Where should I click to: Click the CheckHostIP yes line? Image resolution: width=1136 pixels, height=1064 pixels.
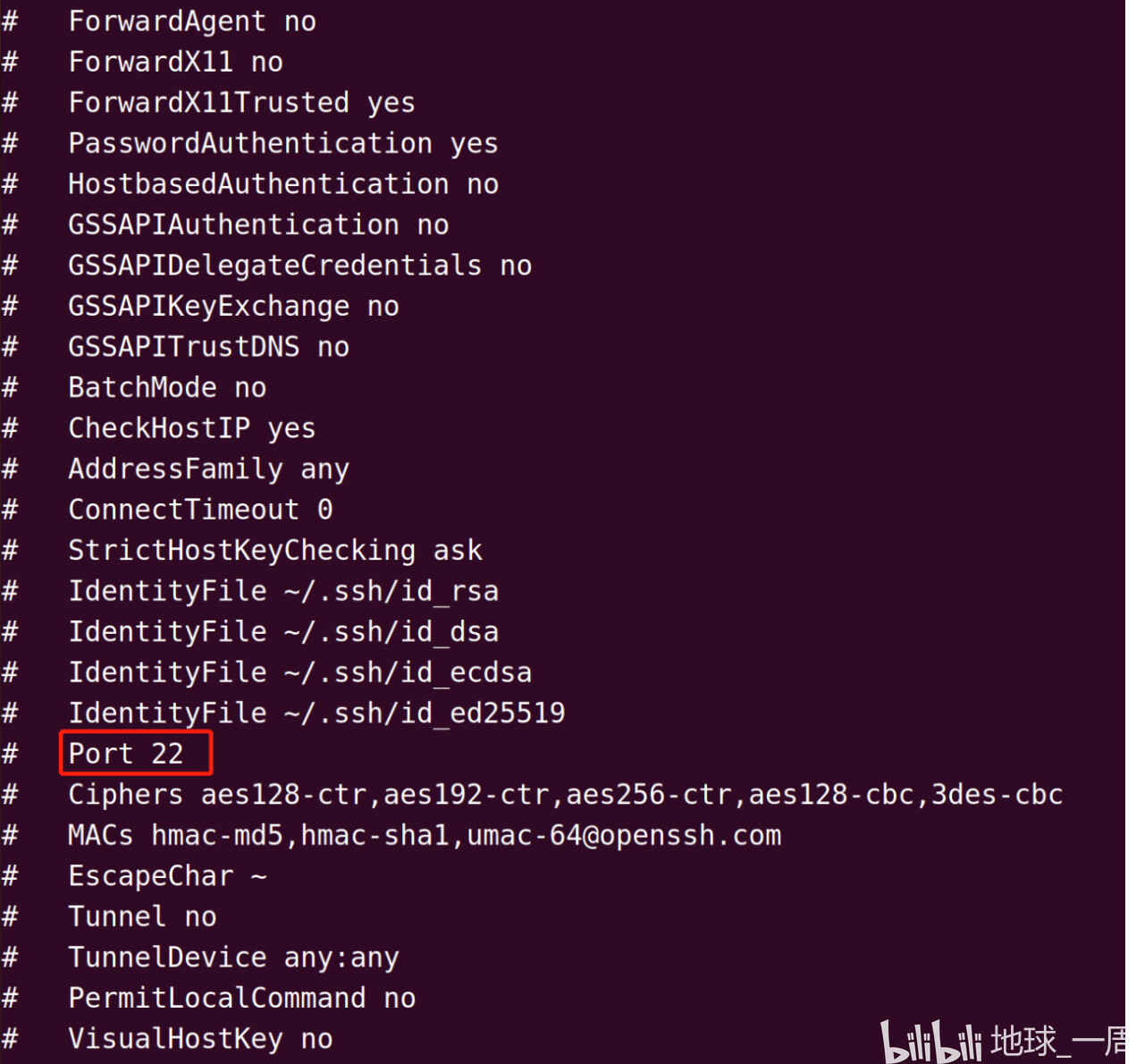[192, 428]
